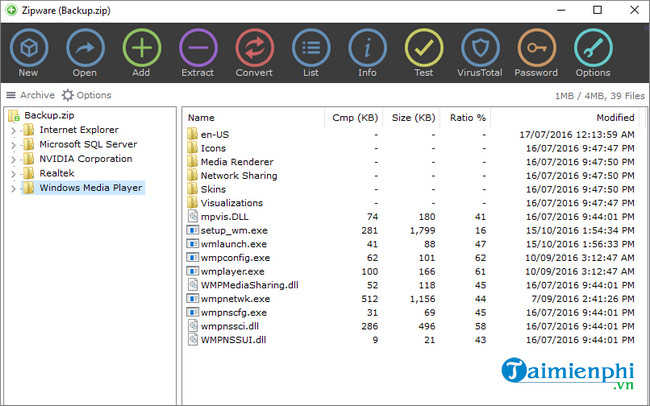The image size is (650, 406).
Task: Set archive Password with key icon
Action: (536, 48)
